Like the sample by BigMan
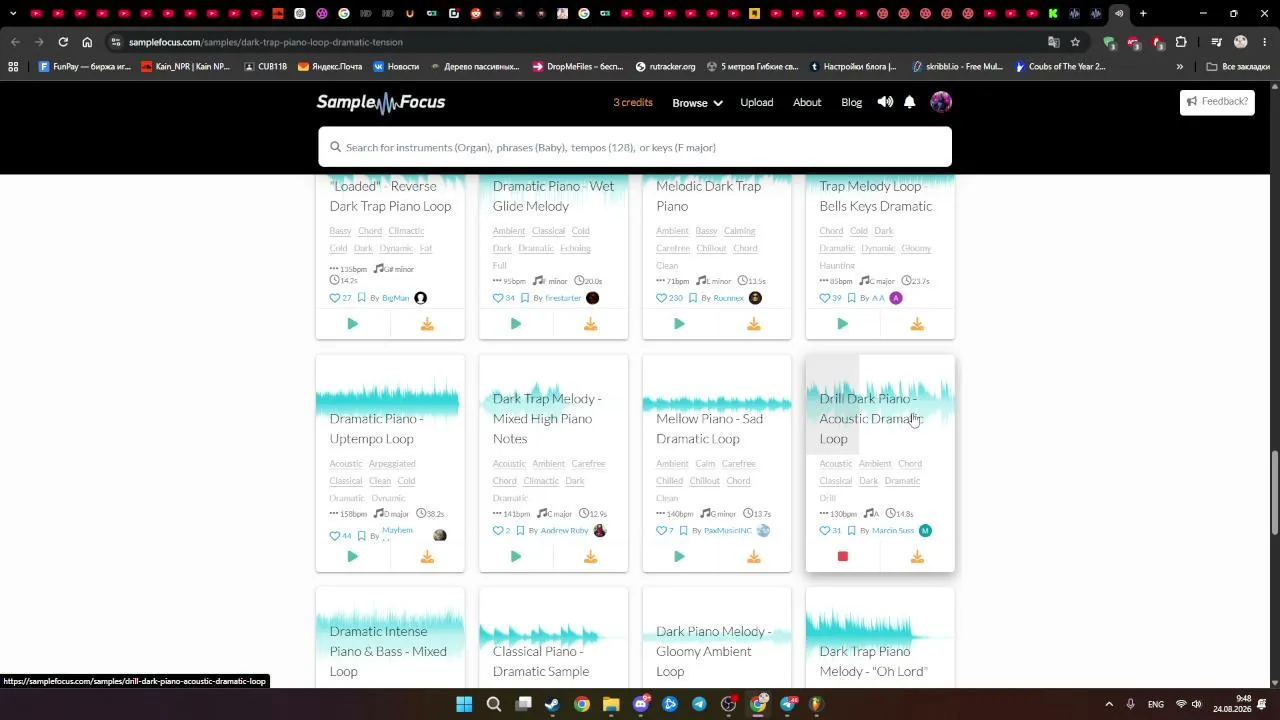The height and width of the screenshot is (720, 1280). [335, 298]
